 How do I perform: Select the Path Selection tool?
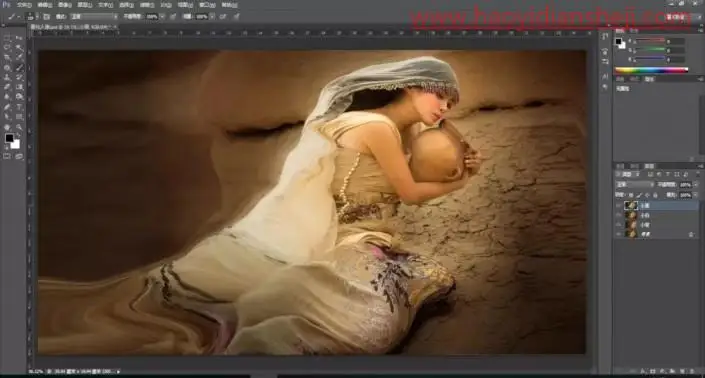coord(7,117)
